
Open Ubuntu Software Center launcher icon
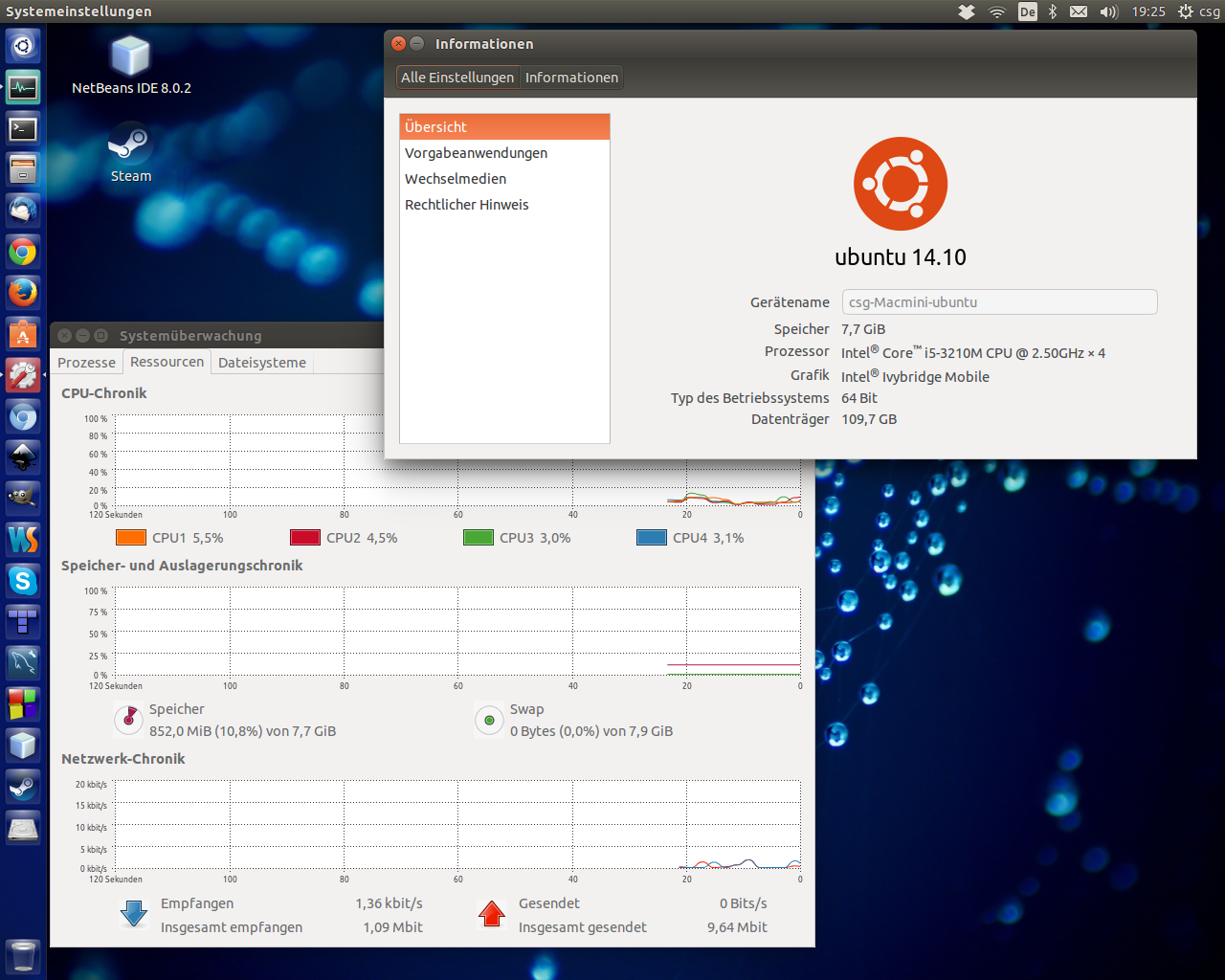pos(23,334)
